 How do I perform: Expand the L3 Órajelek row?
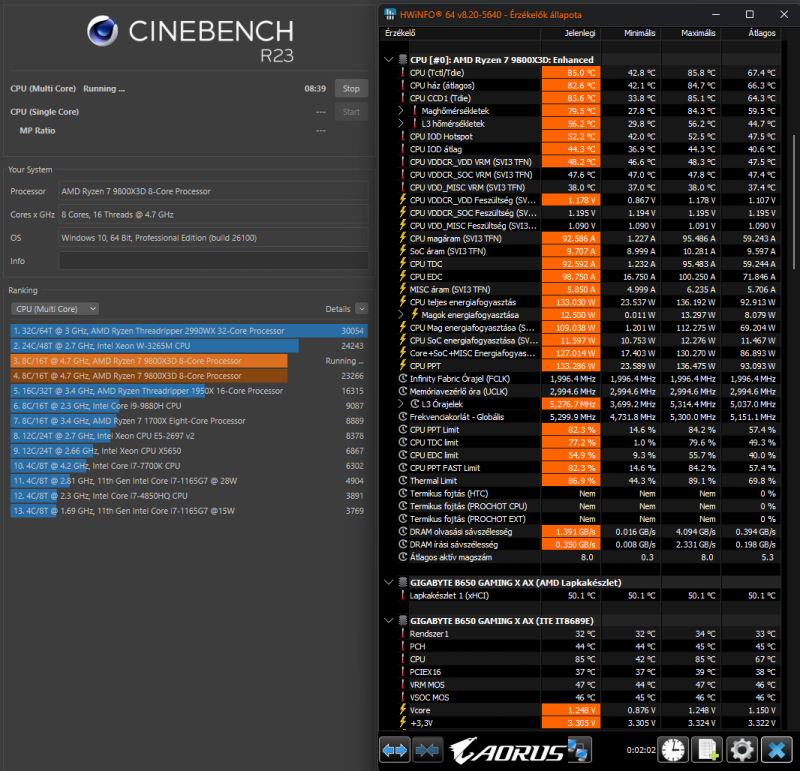[x=401, y=404]
